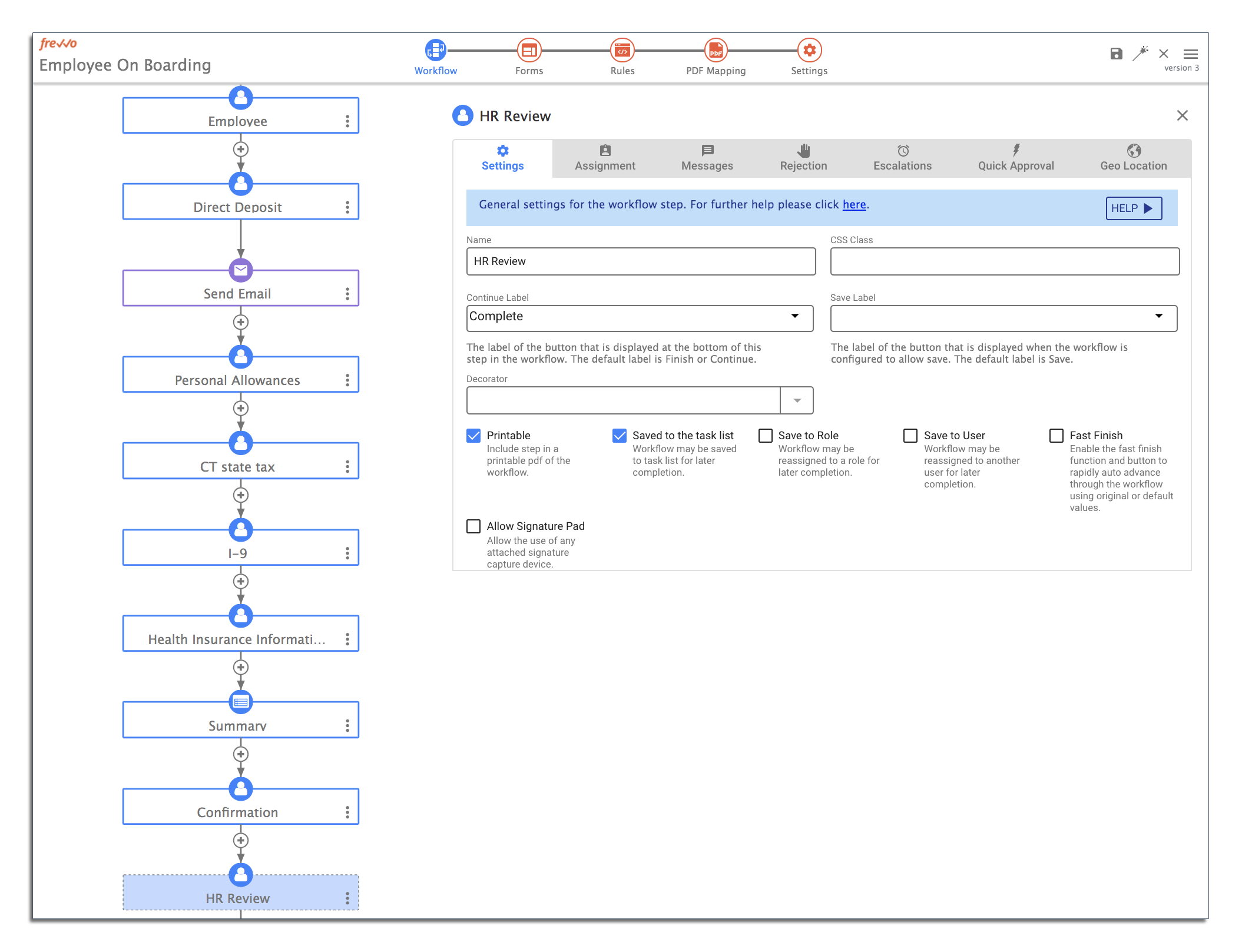
Task: Close the HR Review properties panel
Action: click(1182, 115)
